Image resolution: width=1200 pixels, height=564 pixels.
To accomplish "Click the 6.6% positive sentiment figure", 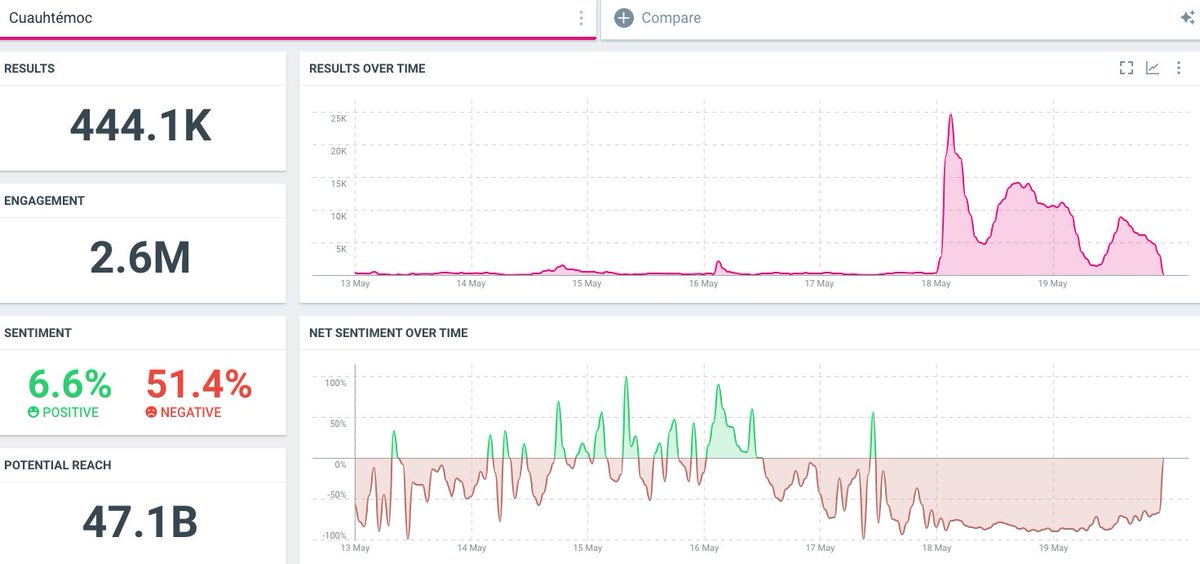I will click(x=70, y=384).
